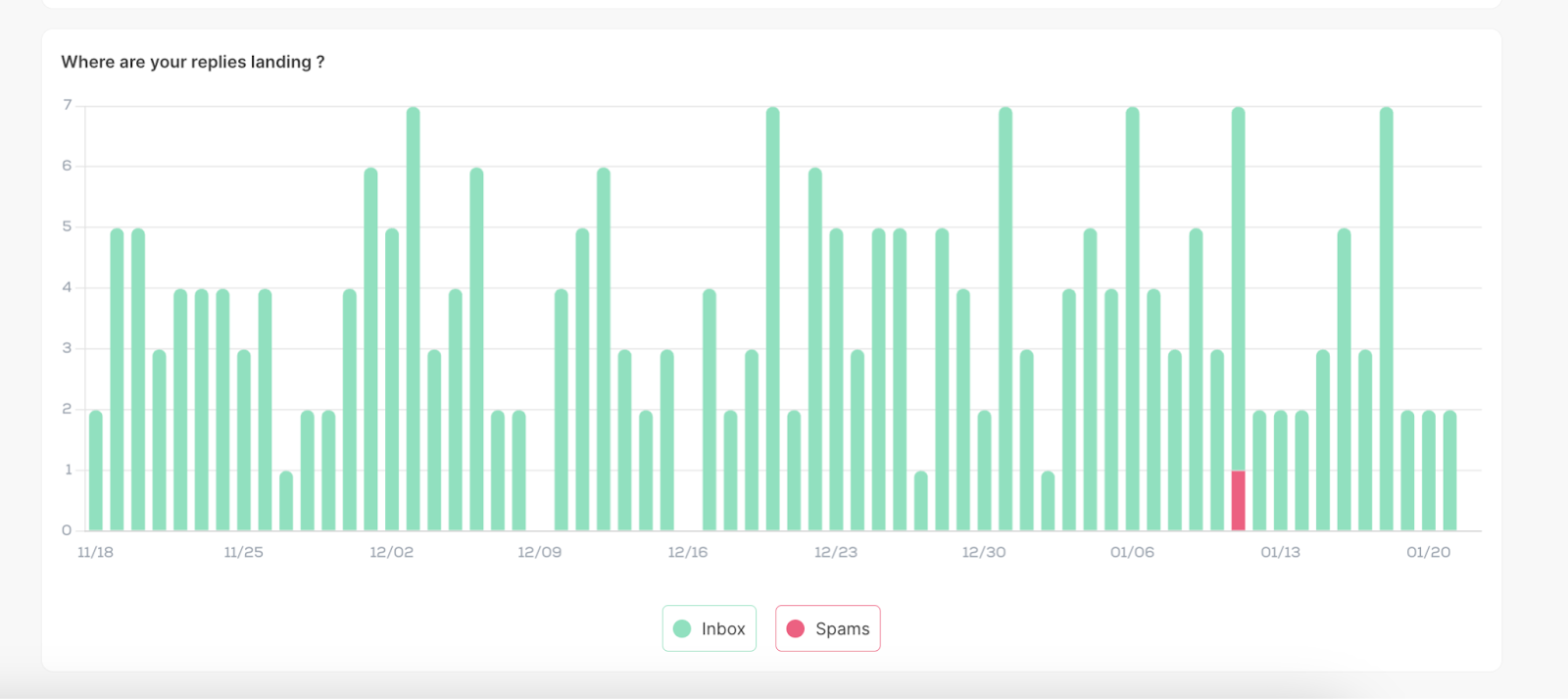Select the bar above the 12/30 label
Screen dimensions: 1568x699
click(984, 471)
